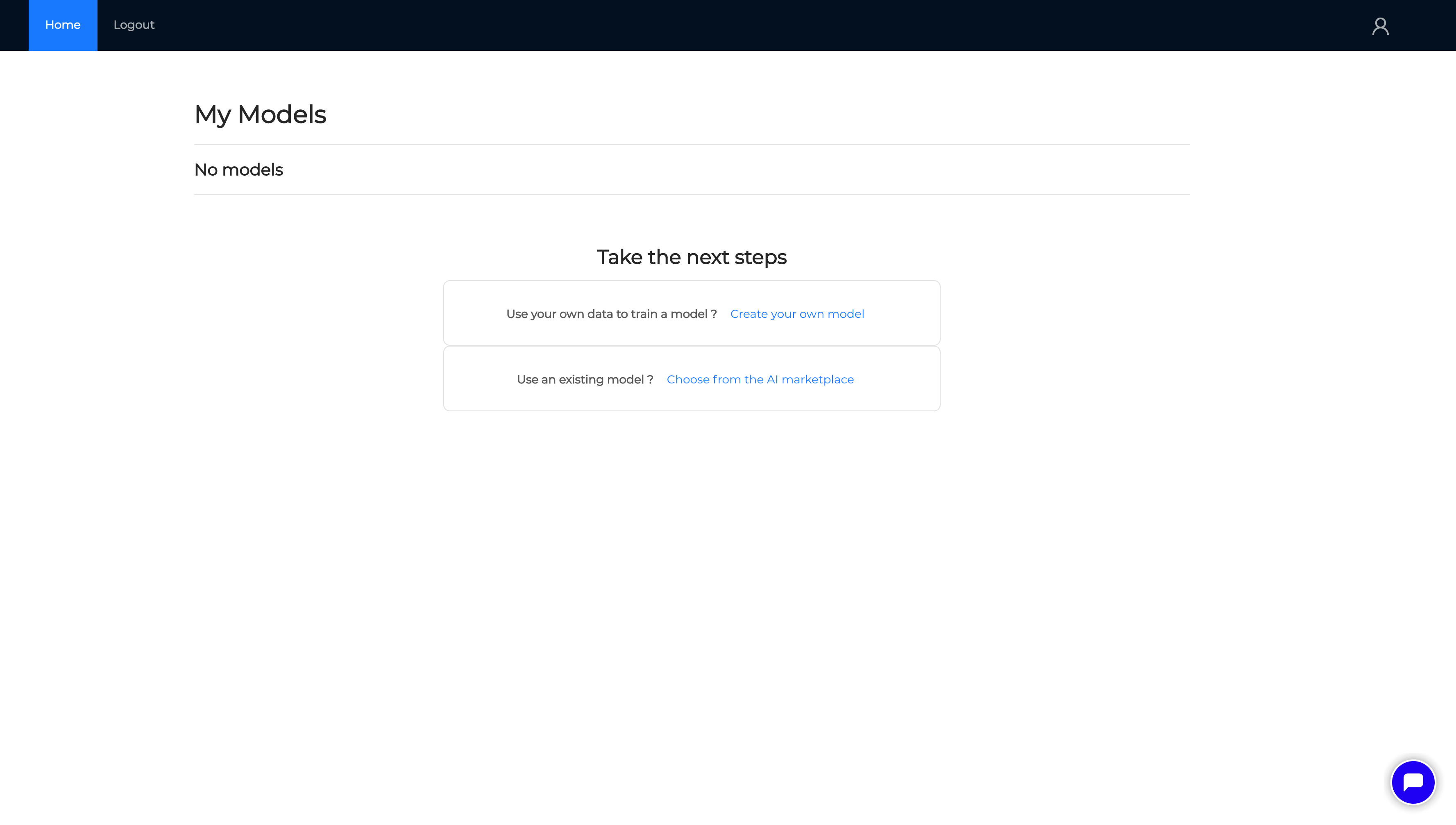The width and height of the screenshot is (1456, 825).
Task: Click the No models text
Action: point(238,170)
